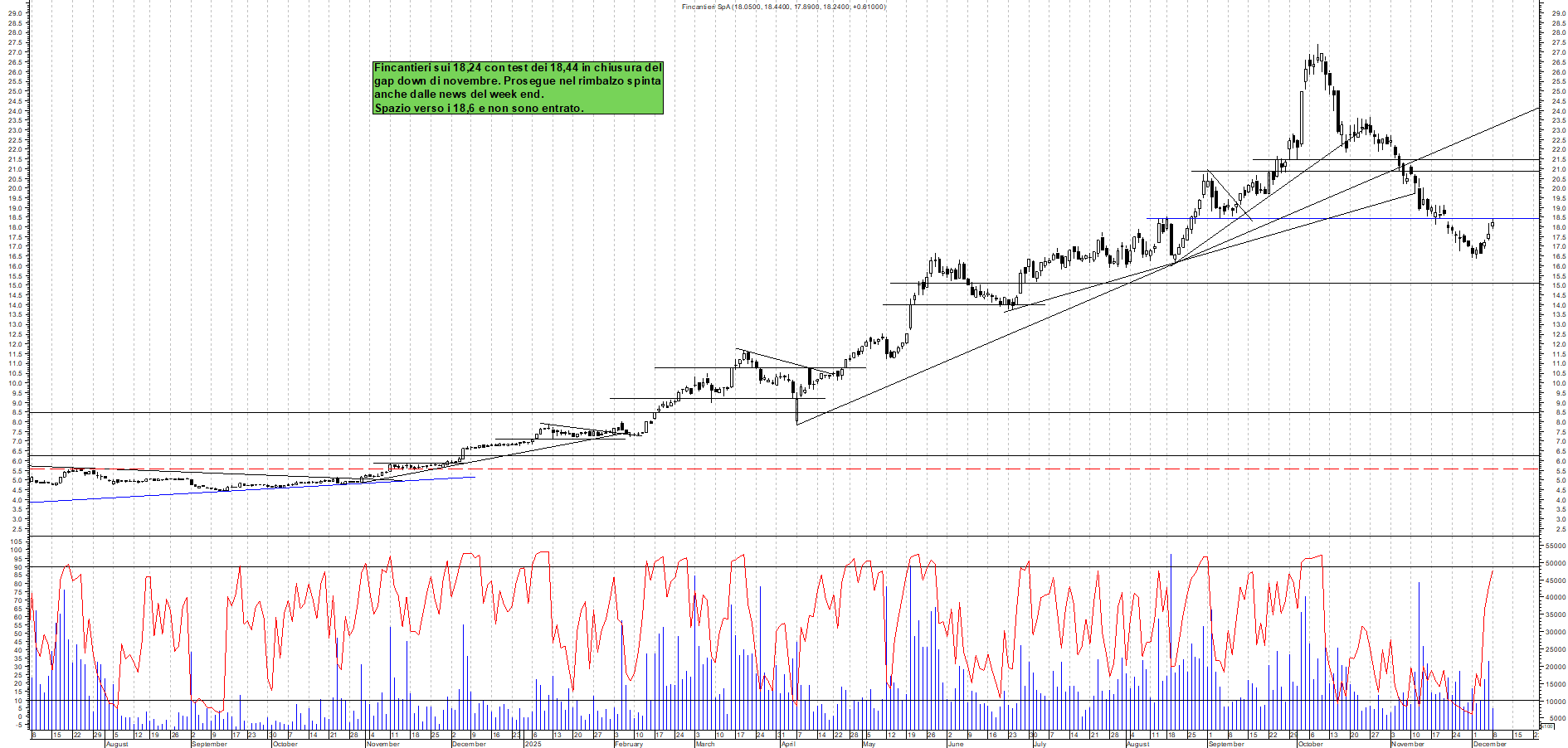Click the Fincantieri SpA chart title
This screenshot has height=748, width=1568.
783,7
